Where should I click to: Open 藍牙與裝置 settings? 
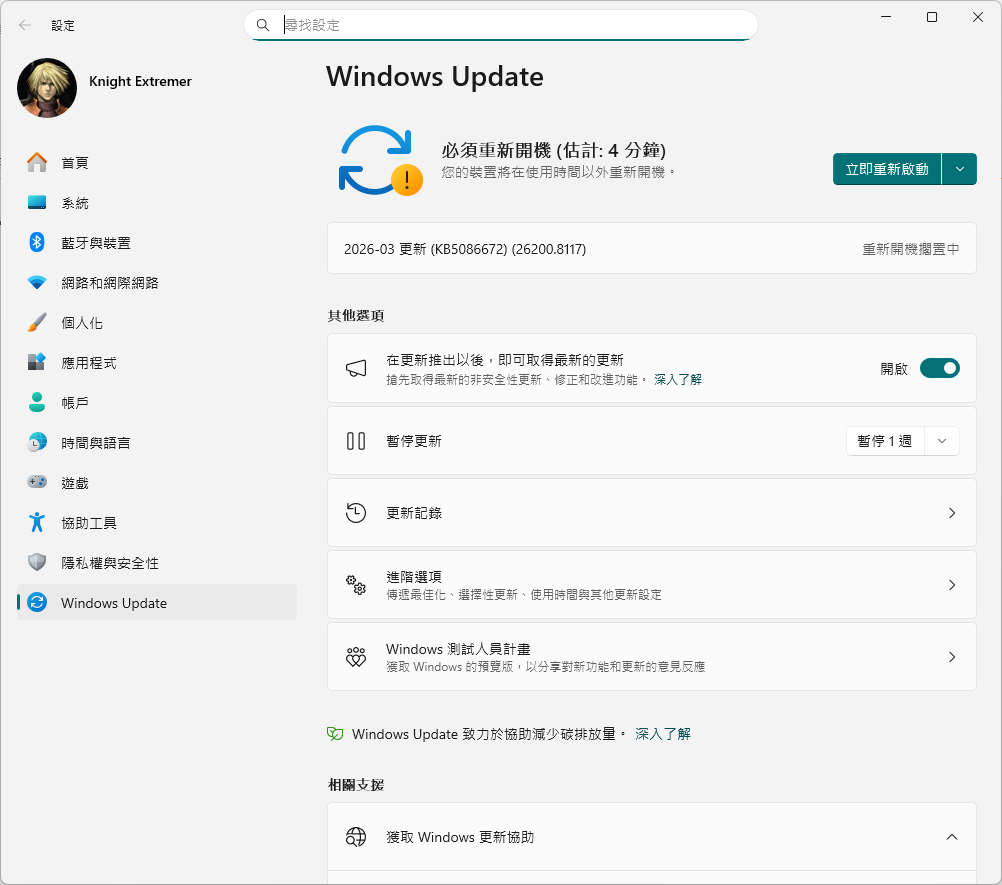tap(157, 242)
